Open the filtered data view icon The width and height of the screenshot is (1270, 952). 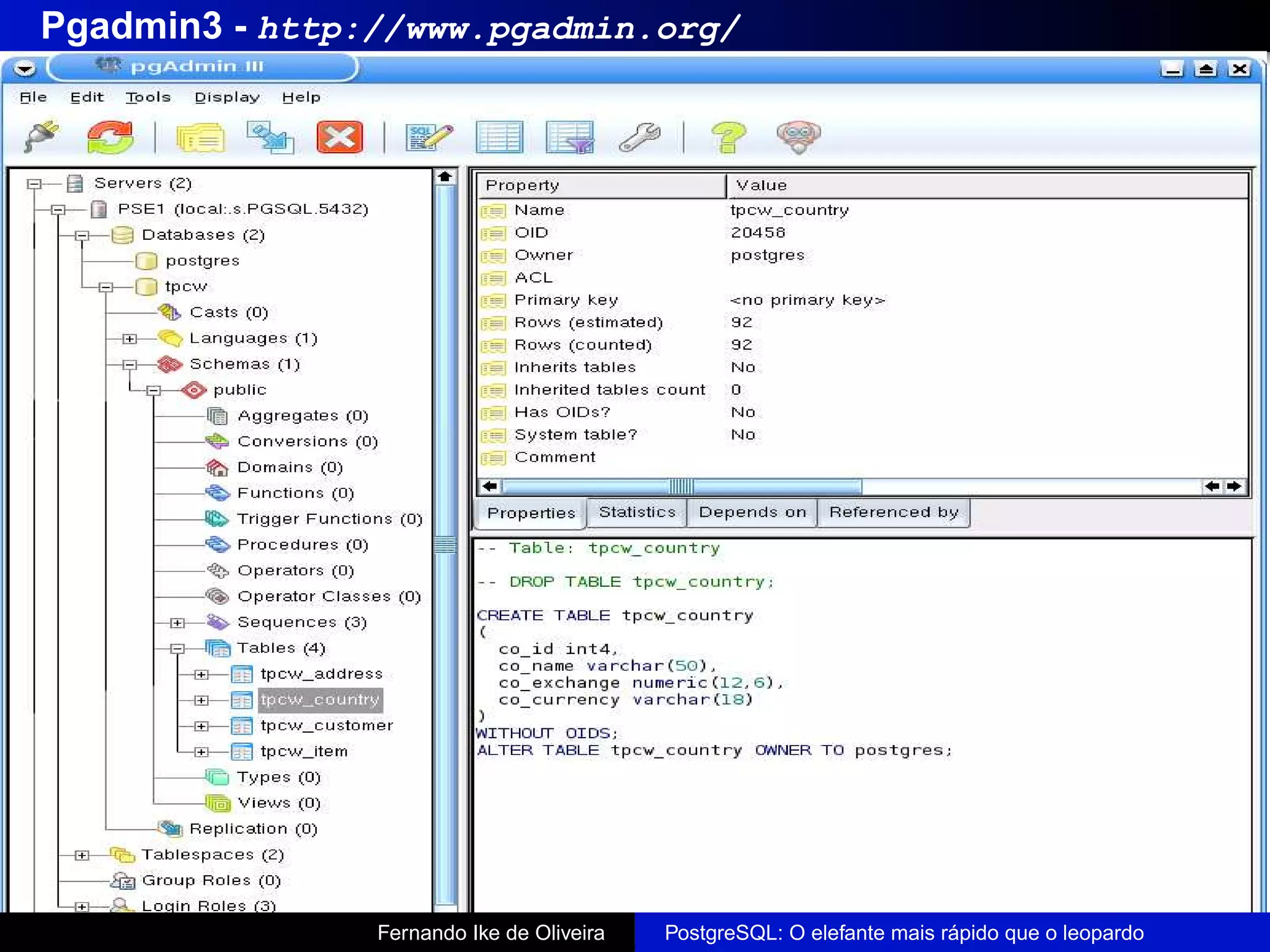tap(569, 137)
